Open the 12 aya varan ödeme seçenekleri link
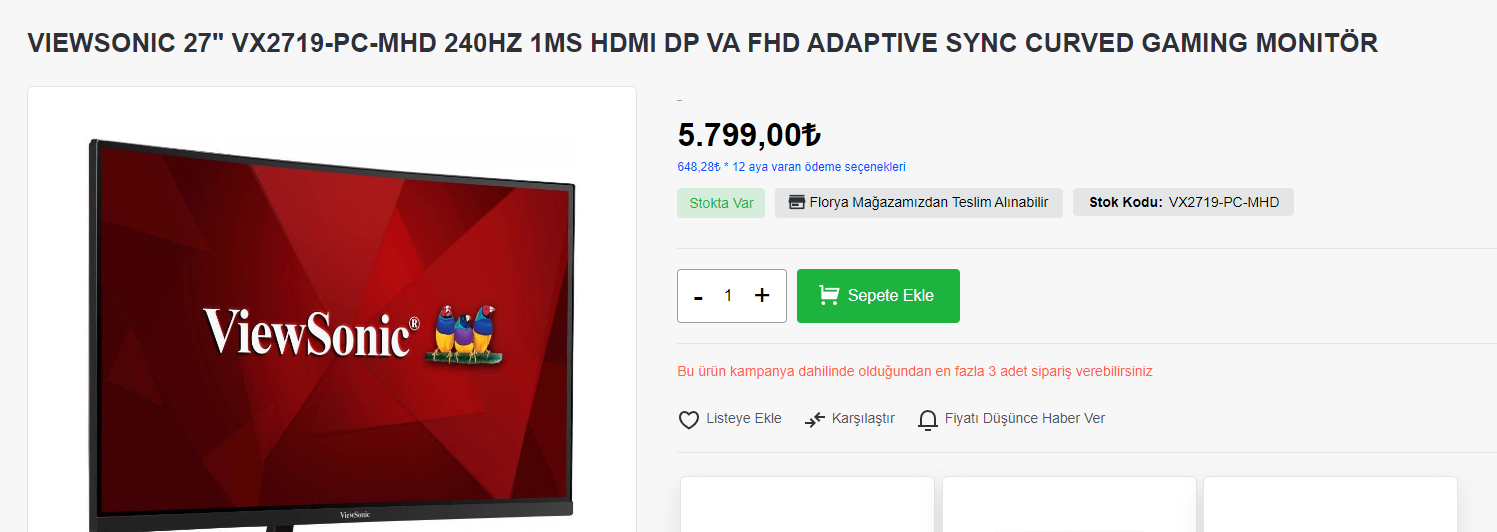The width and height of the screenshot is (1497, 532). [791, 167]
